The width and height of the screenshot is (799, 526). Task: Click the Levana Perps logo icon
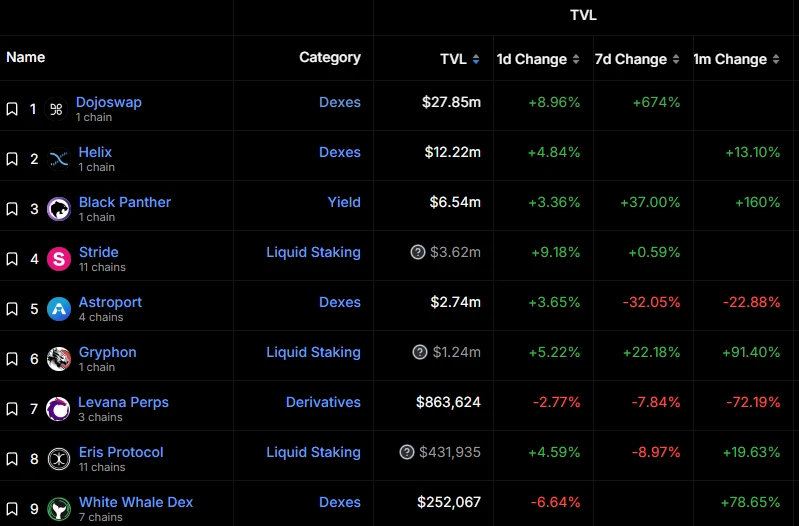point(59,409)
